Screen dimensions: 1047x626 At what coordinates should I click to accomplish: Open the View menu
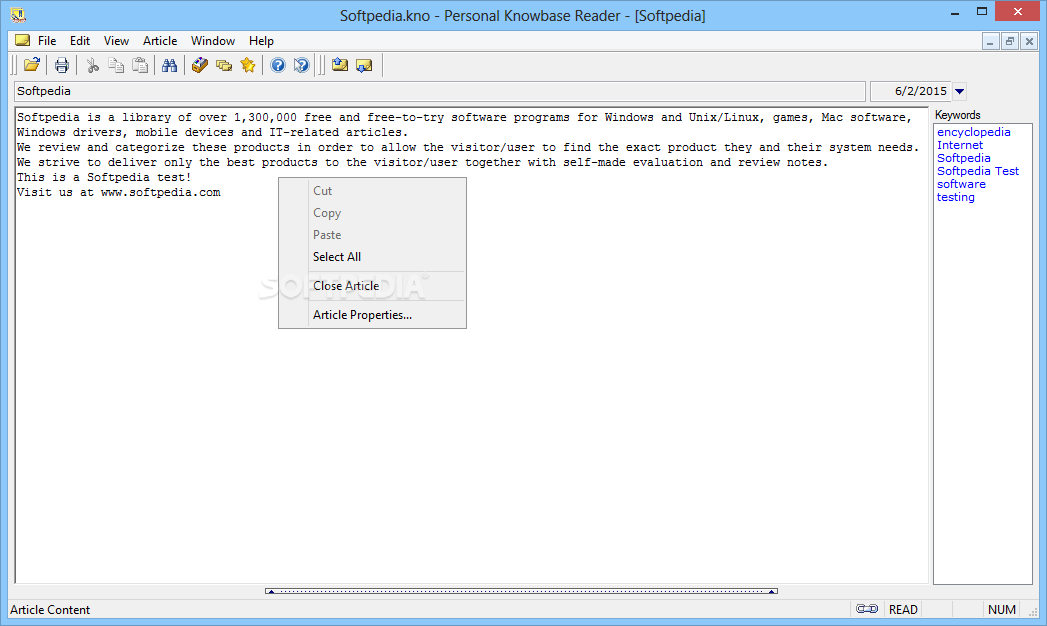116,41
